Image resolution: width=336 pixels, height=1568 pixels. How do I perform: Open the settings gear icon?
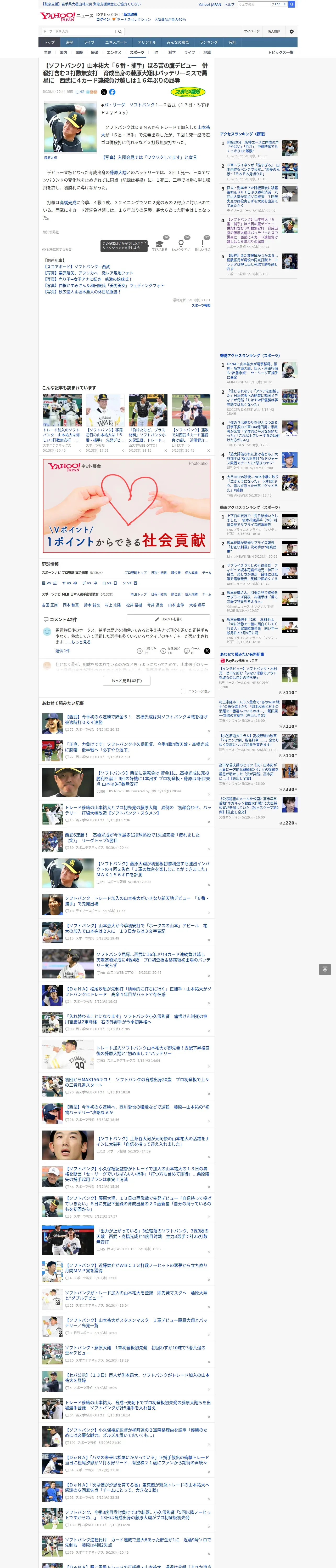(x=292, y=32)
